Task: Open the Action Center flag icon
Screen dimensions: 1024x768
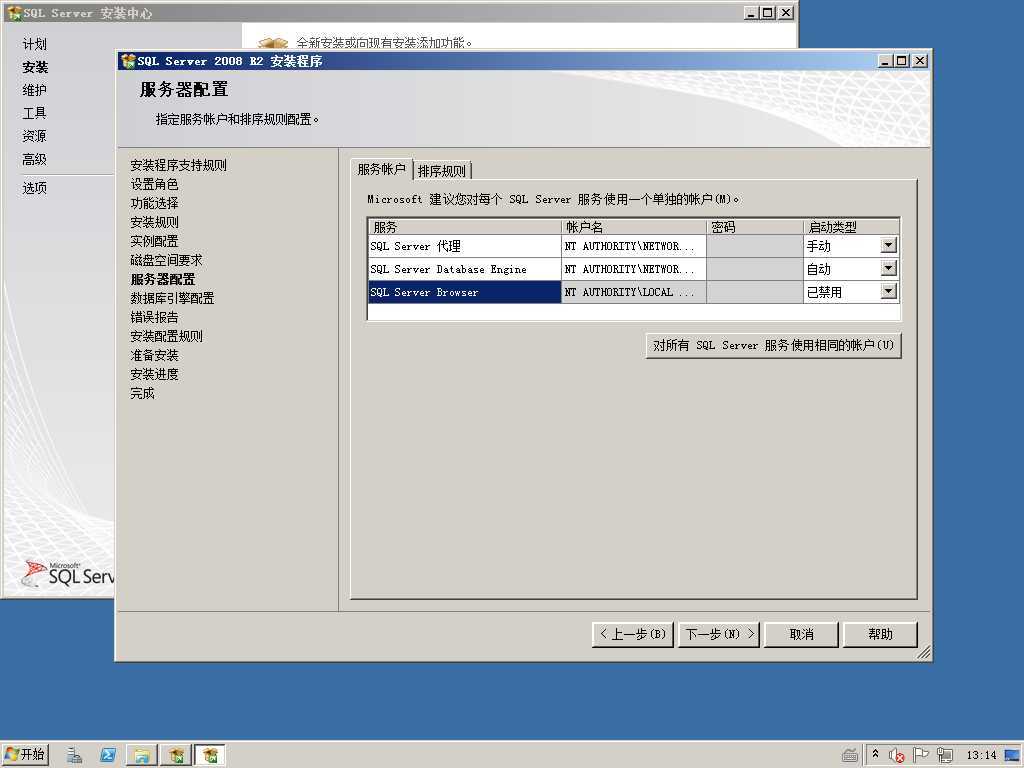Action: click(920, 755)
